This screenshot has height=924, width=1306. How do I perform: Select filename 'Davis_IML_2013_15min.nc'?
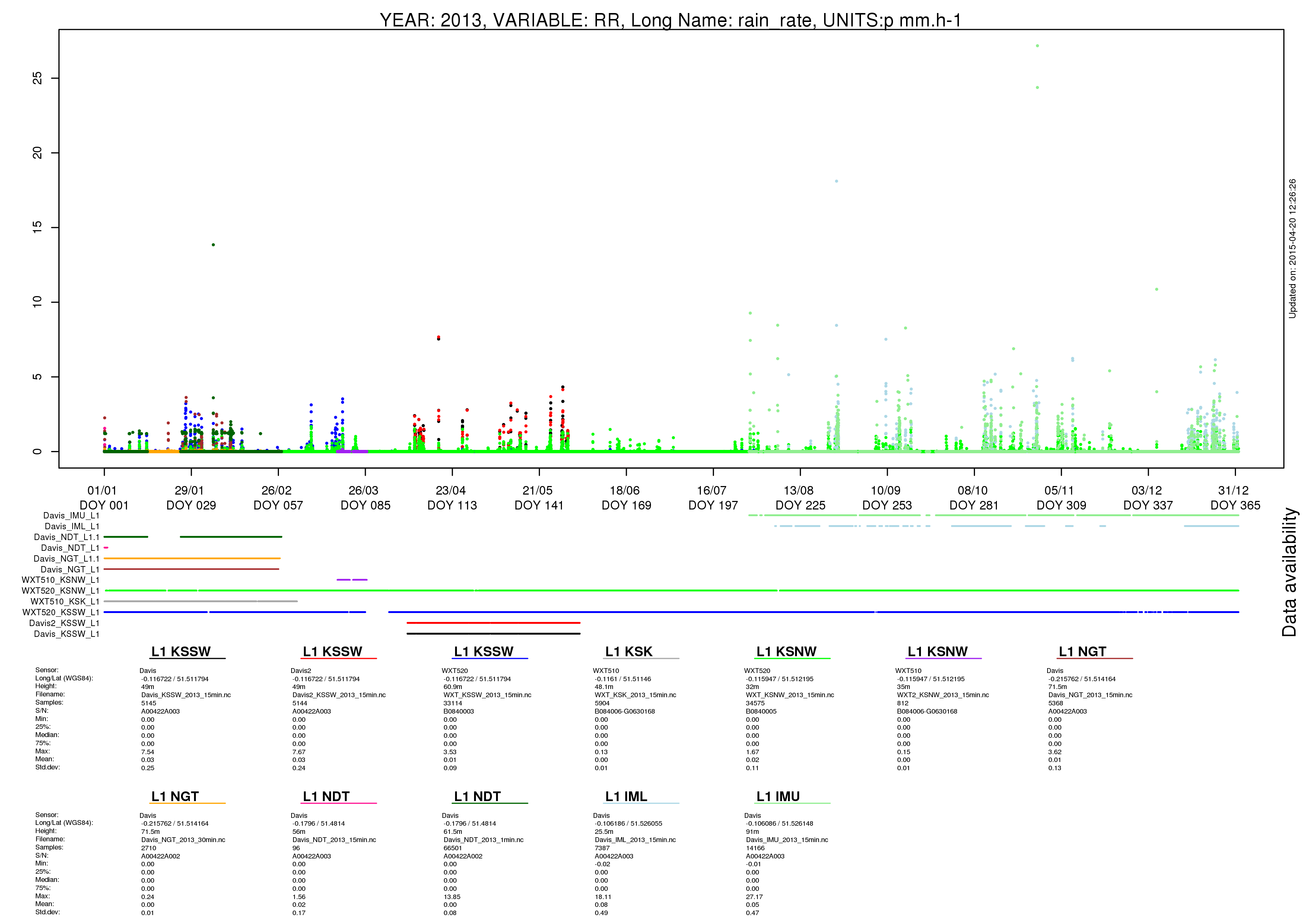635,840
